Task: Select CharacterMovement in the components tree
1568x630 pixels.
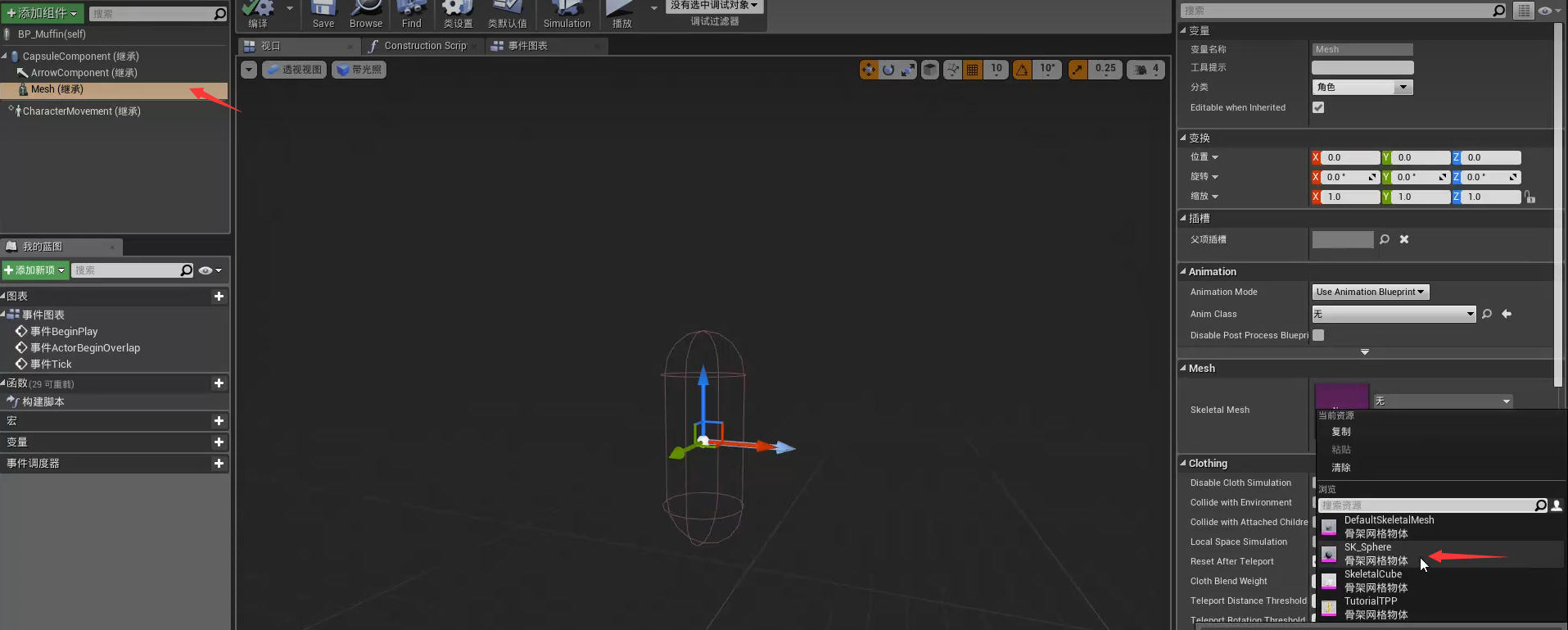Action: point(81,111)
